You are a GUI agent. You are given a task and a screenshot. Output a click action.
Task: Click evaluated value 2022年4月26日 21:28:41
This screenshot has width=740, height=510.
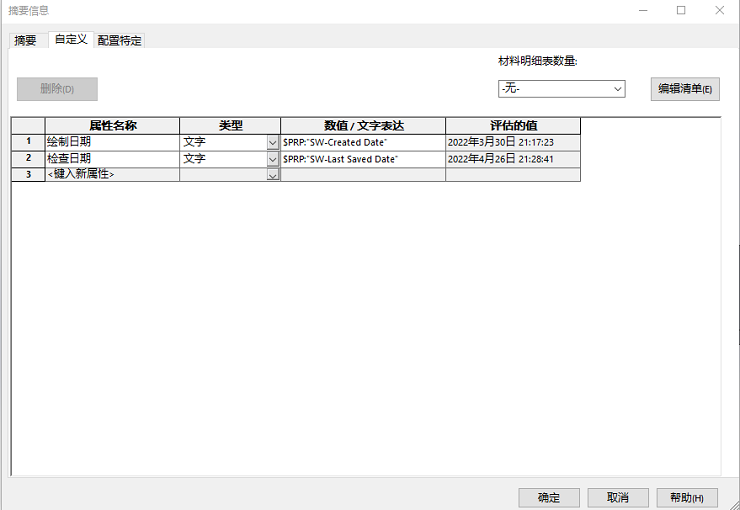pos(513,159)
